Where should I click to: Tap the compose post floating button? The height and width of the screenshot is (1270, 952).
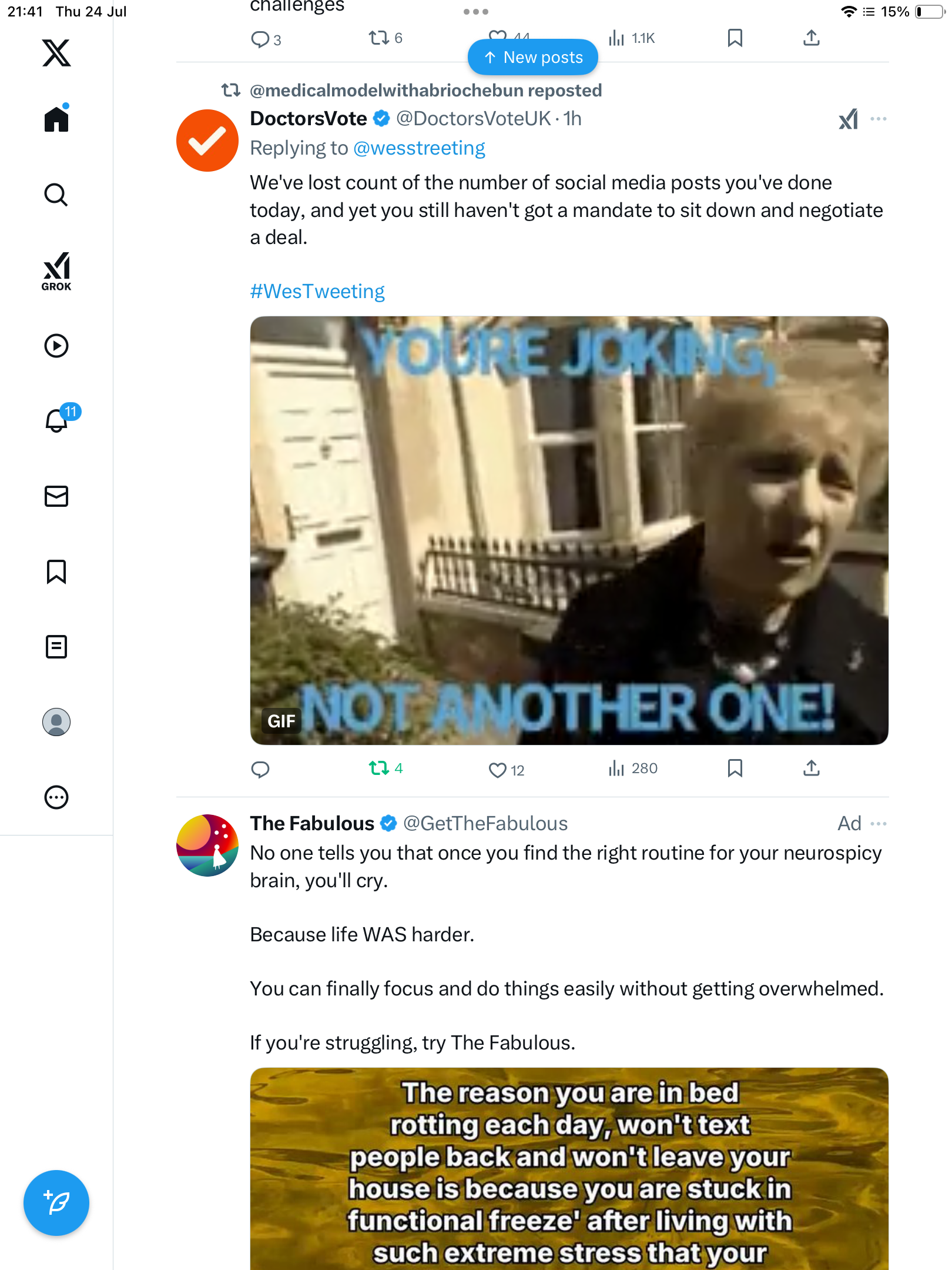pos(56,1203)
